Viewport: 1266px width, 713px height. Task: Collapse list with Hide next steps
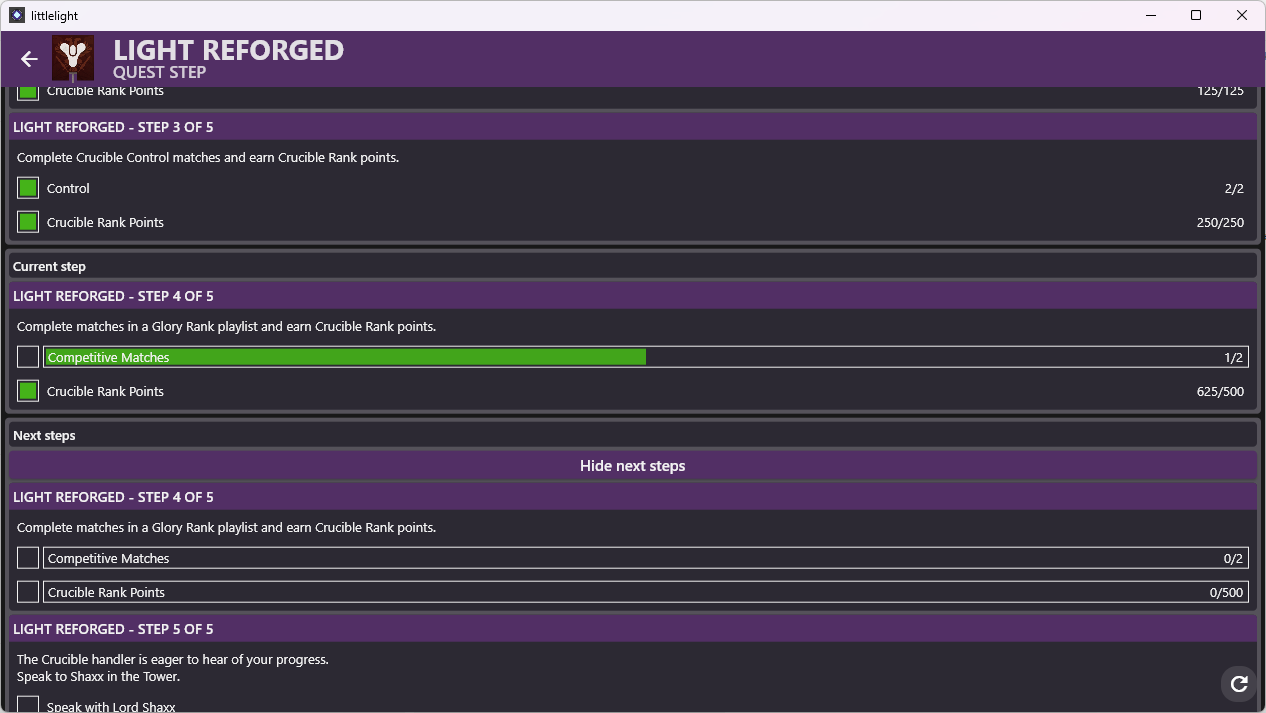point(632,466)
